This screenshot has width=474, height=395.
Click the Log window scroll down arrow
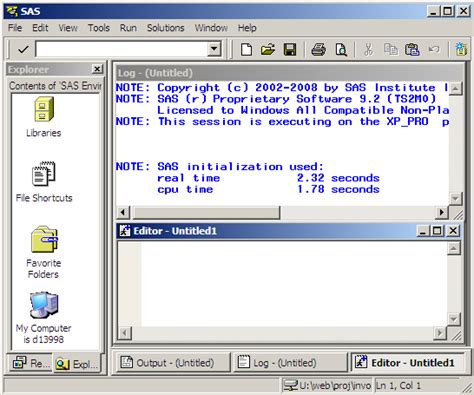[455, 199]
